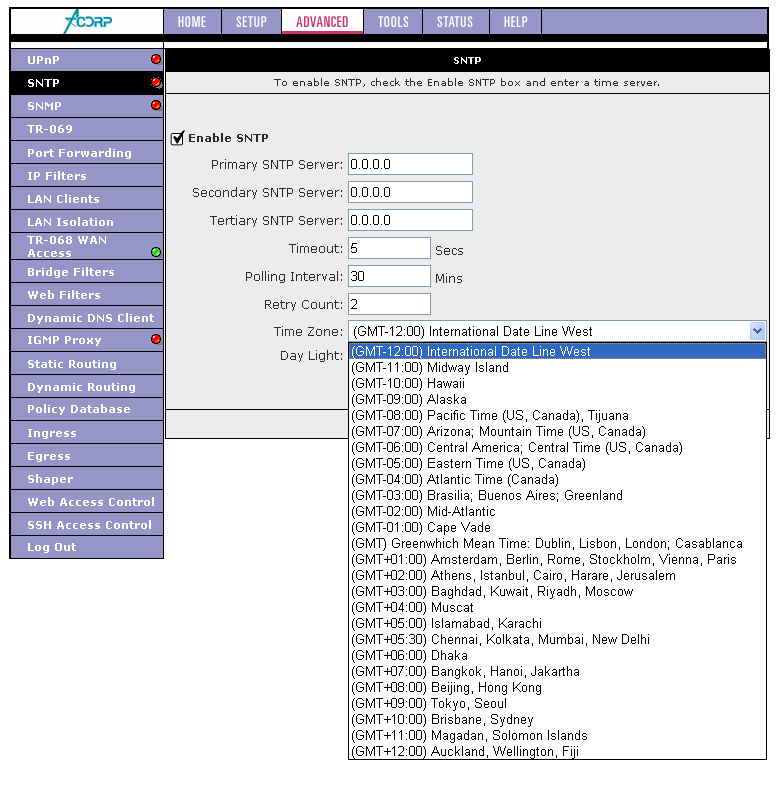Open UPnP settings in sidebar
Viewport: 779px width, 796px height.
click(86, 60)
